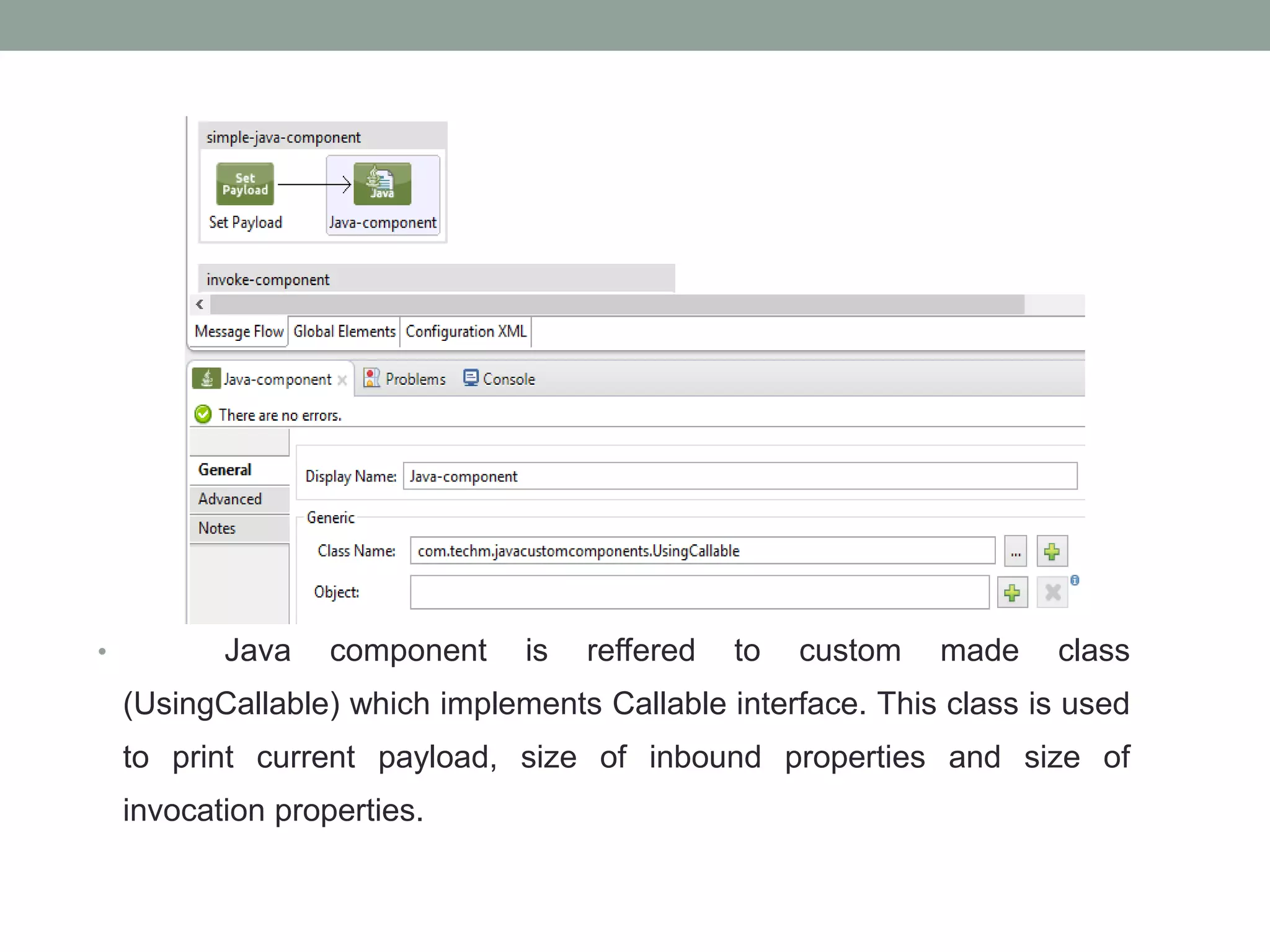Click the left arrow of canvas scrollbar
Screen dimensions: 1270x952
[200, 304]
